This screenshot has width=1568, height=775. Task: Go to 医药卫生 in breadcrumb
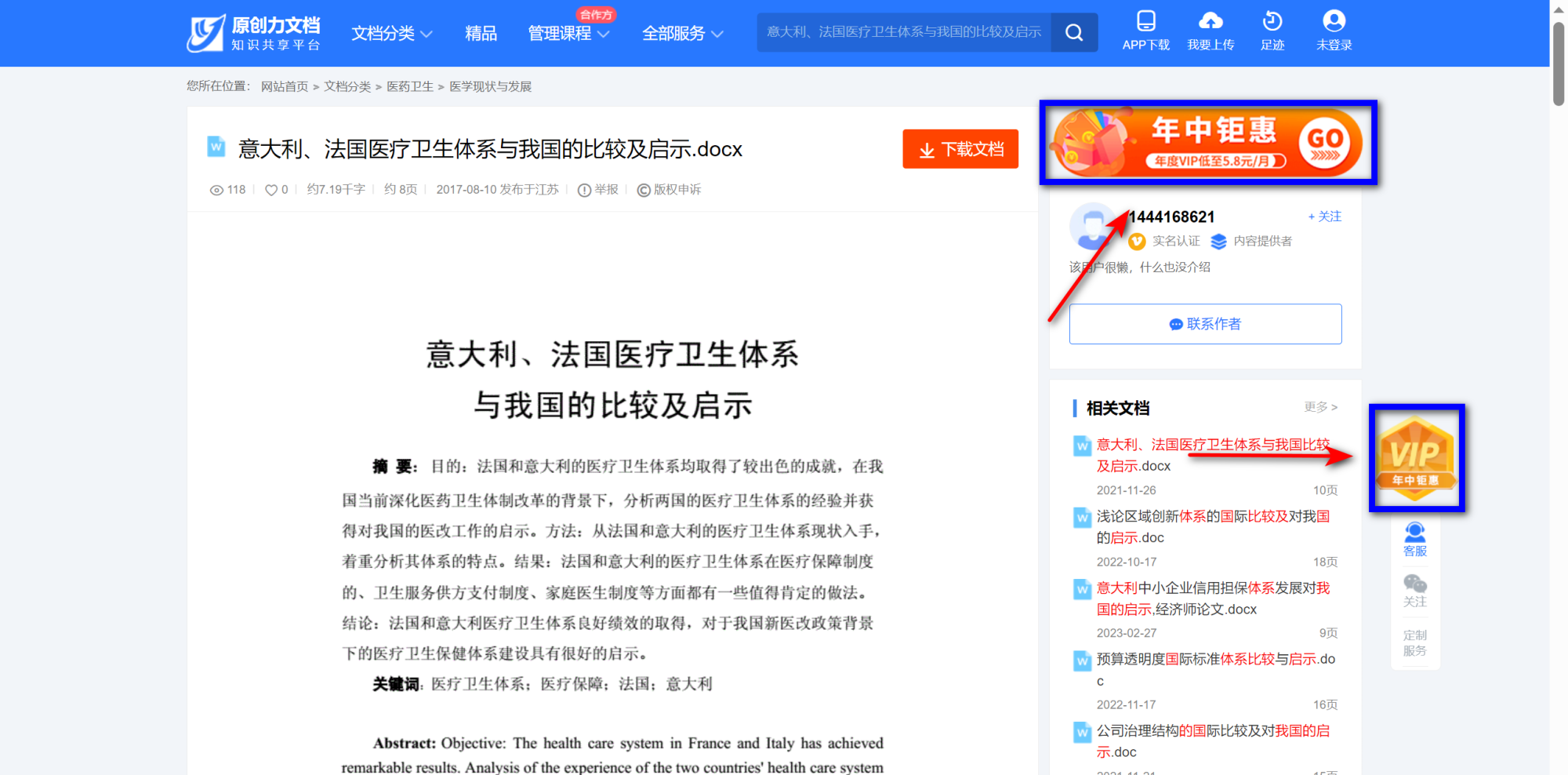point(410,86)
